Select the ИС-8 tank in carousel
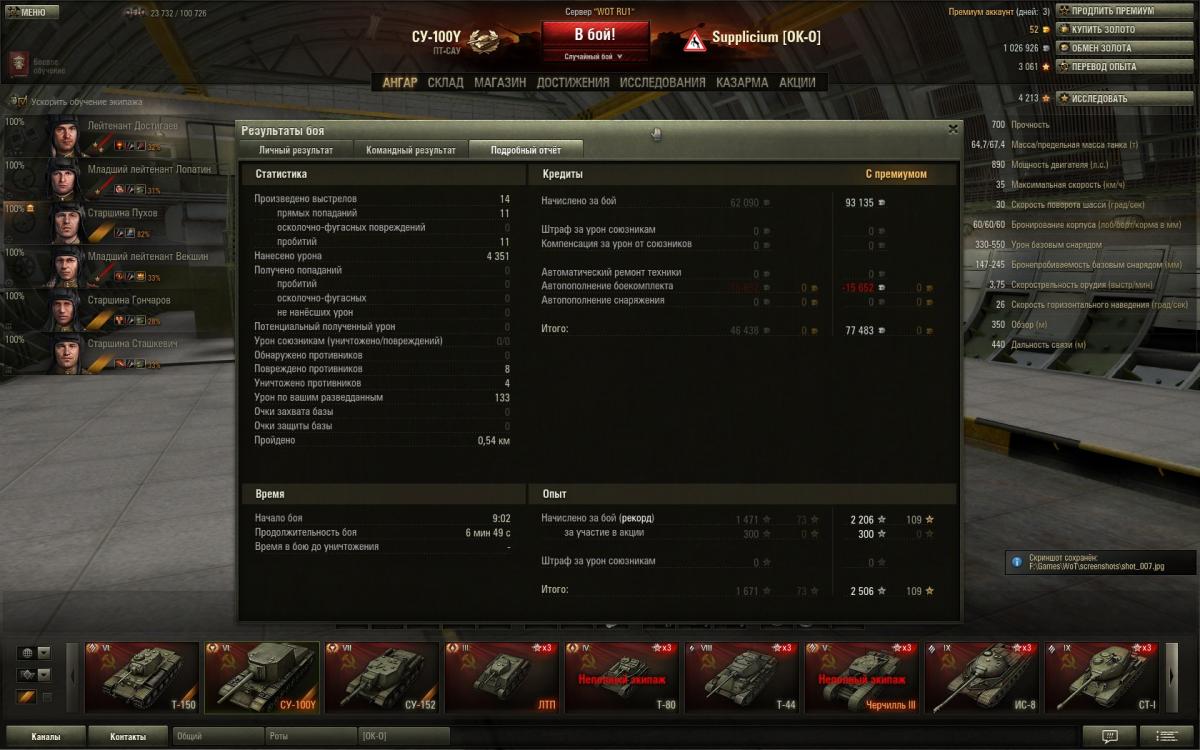The width and height of the screenshot is (1200, 750). (982, 677)
